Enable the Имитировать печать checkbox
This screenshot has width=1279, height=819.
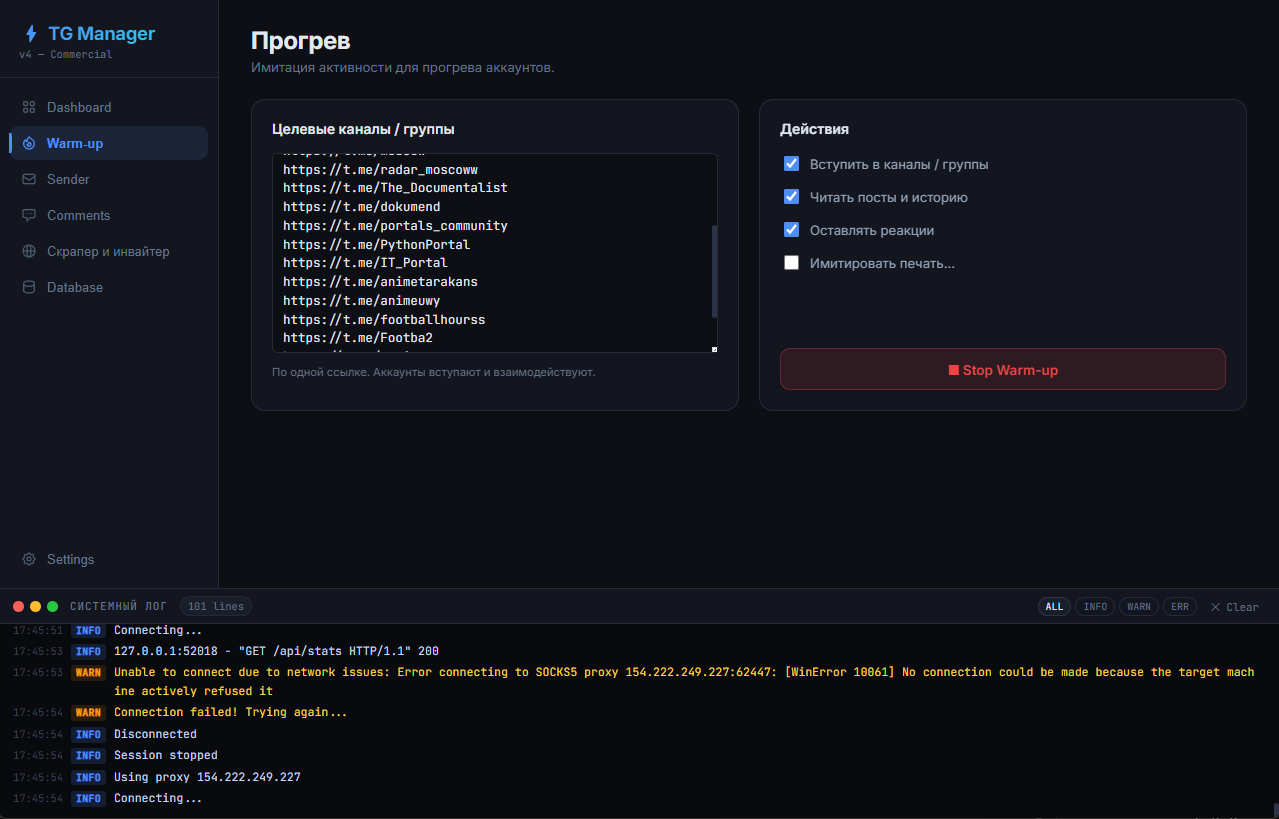(791, 263)
